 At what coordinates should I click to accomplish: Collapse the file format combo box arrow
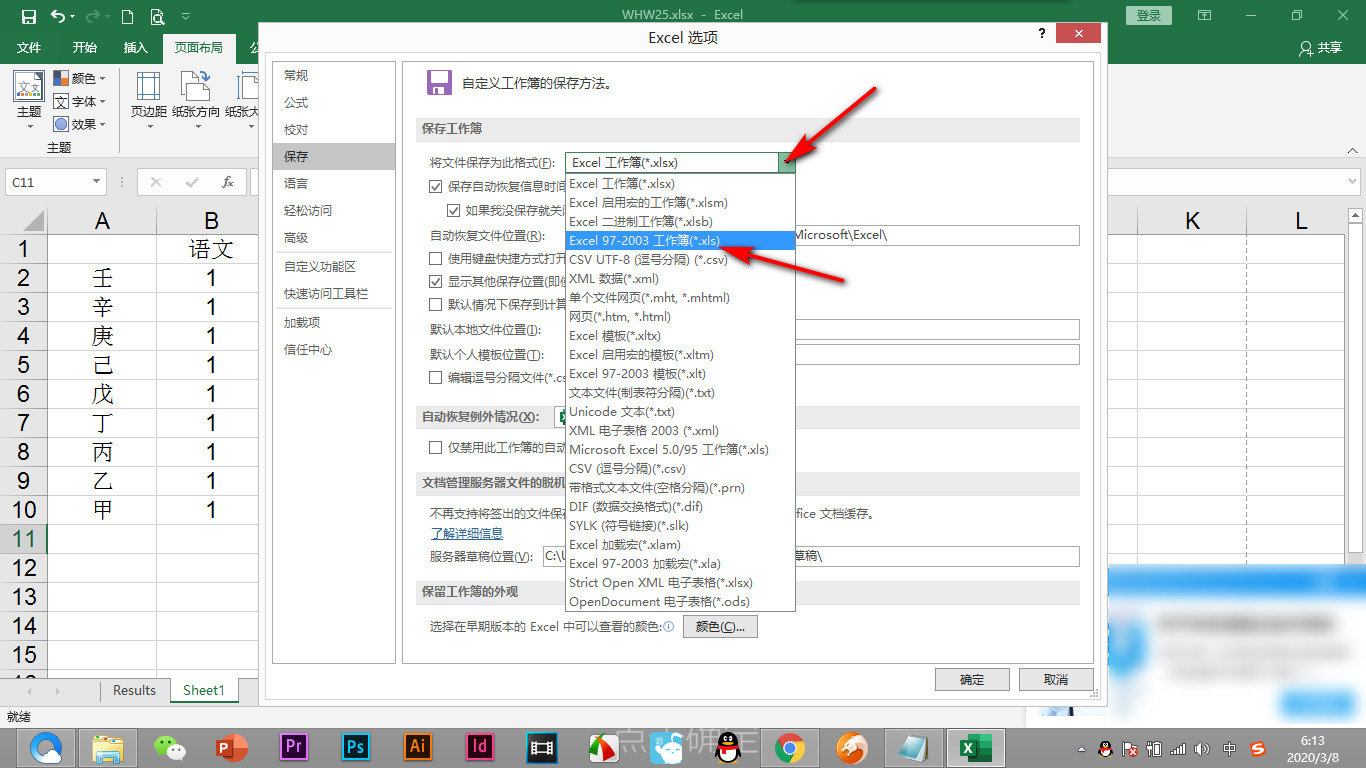[787, 162]
